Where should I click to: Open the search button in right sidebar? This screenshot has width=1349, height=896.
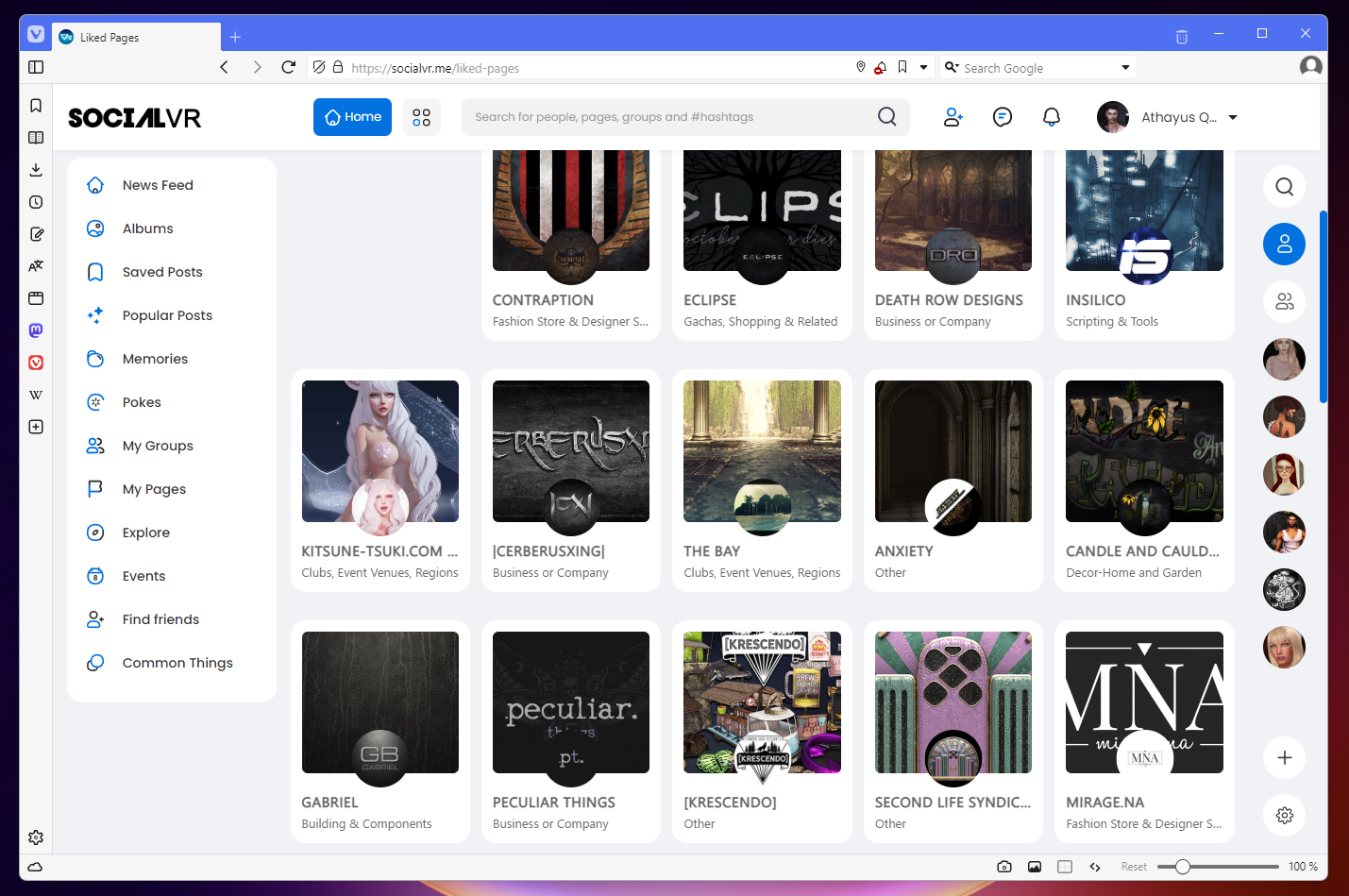click(x=1284, y=187)
